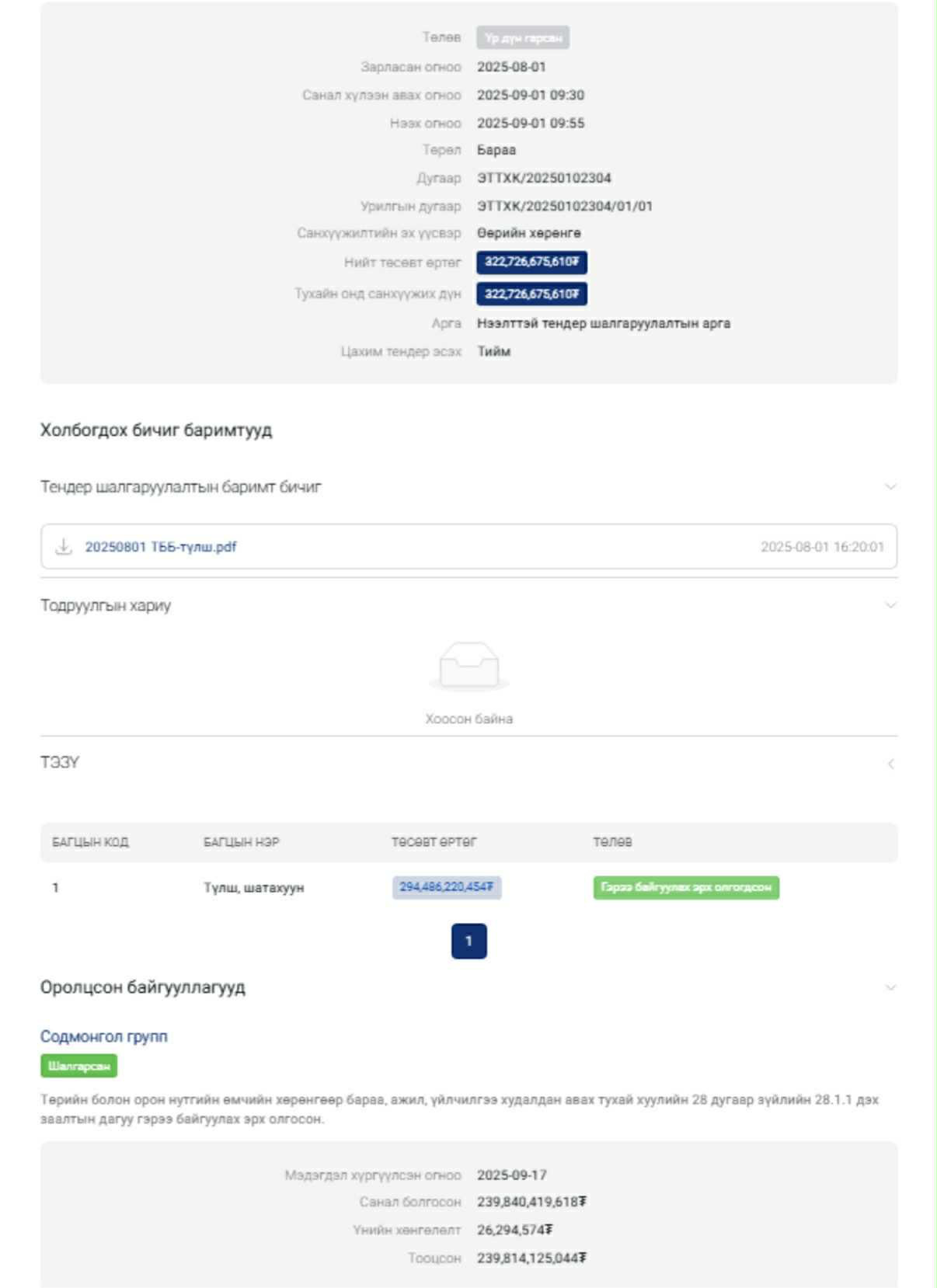This screenshot has height=1288, width=937.
Task: Collapse the Тендер шалгаруулалтын баримт бичиг chevron
Action: click(890, 487)
